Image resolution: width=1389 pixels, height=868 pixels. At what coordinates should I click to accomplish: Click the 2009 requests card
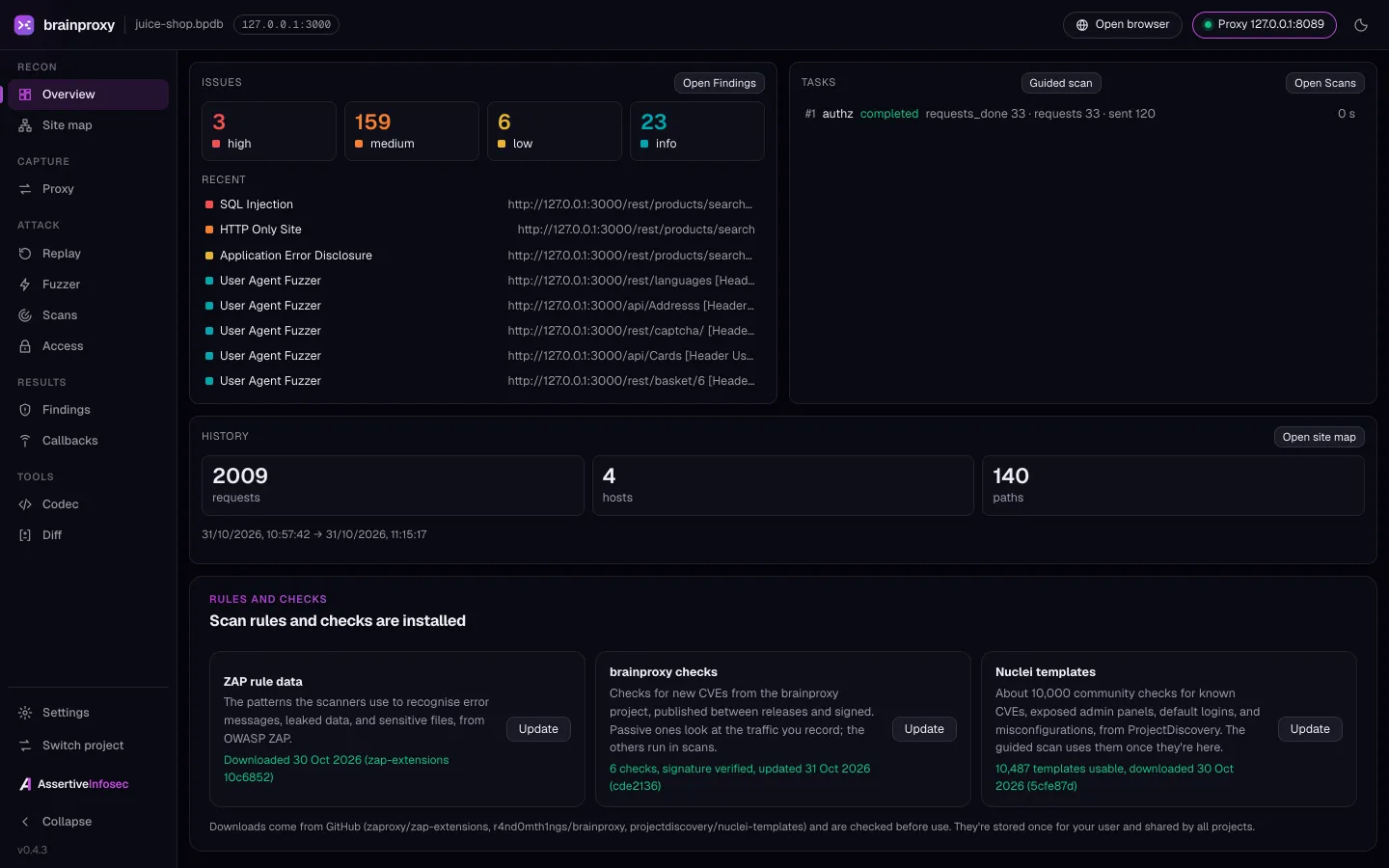click(393, 486)
